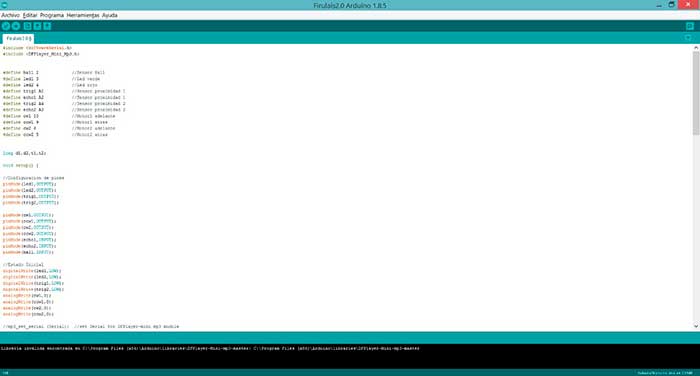
Task: Click the '//Led verde' comment
Action: coord(86,79)
